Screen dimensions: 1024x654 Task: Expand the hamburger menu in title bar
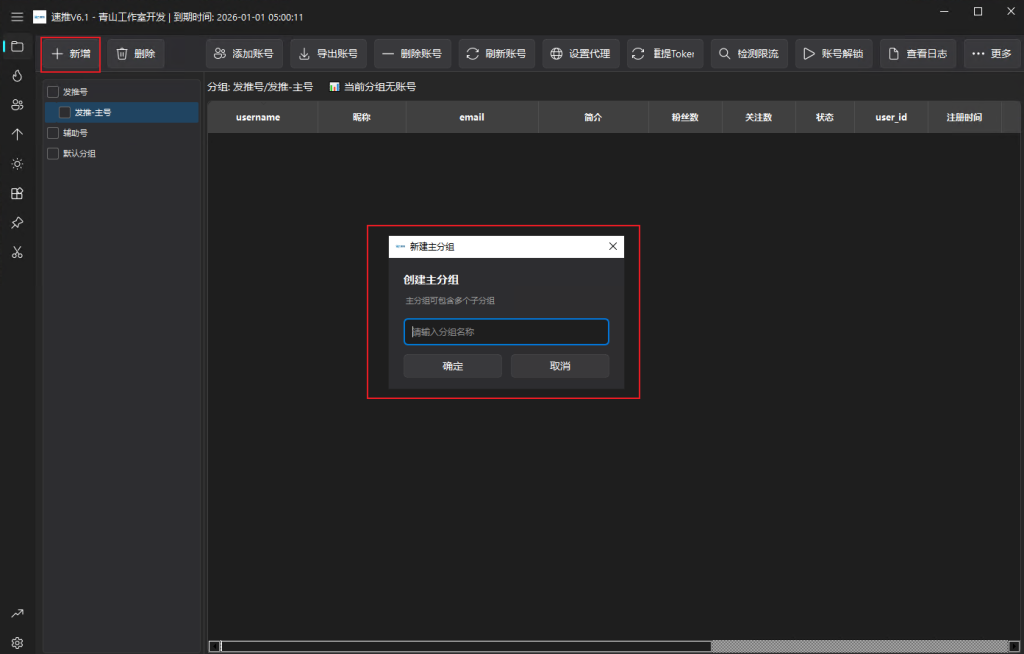click(x=17, y=17)
